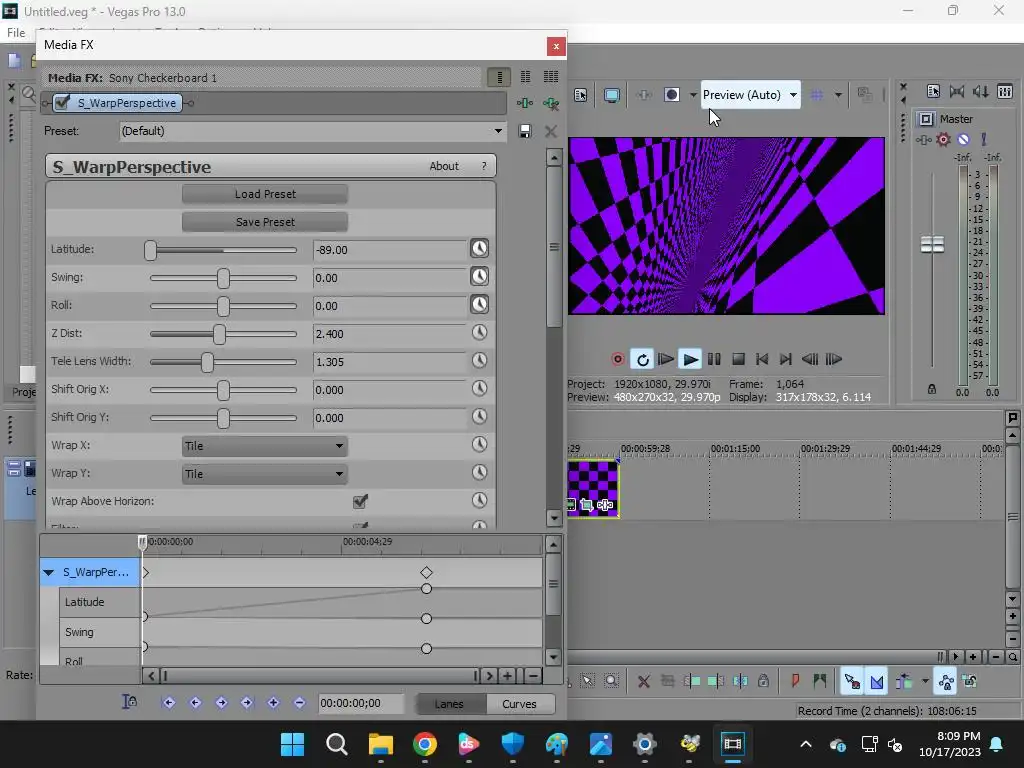Click the Tele Lens Width slider handle
1024x768 pixels.
[x=207, y=362]
